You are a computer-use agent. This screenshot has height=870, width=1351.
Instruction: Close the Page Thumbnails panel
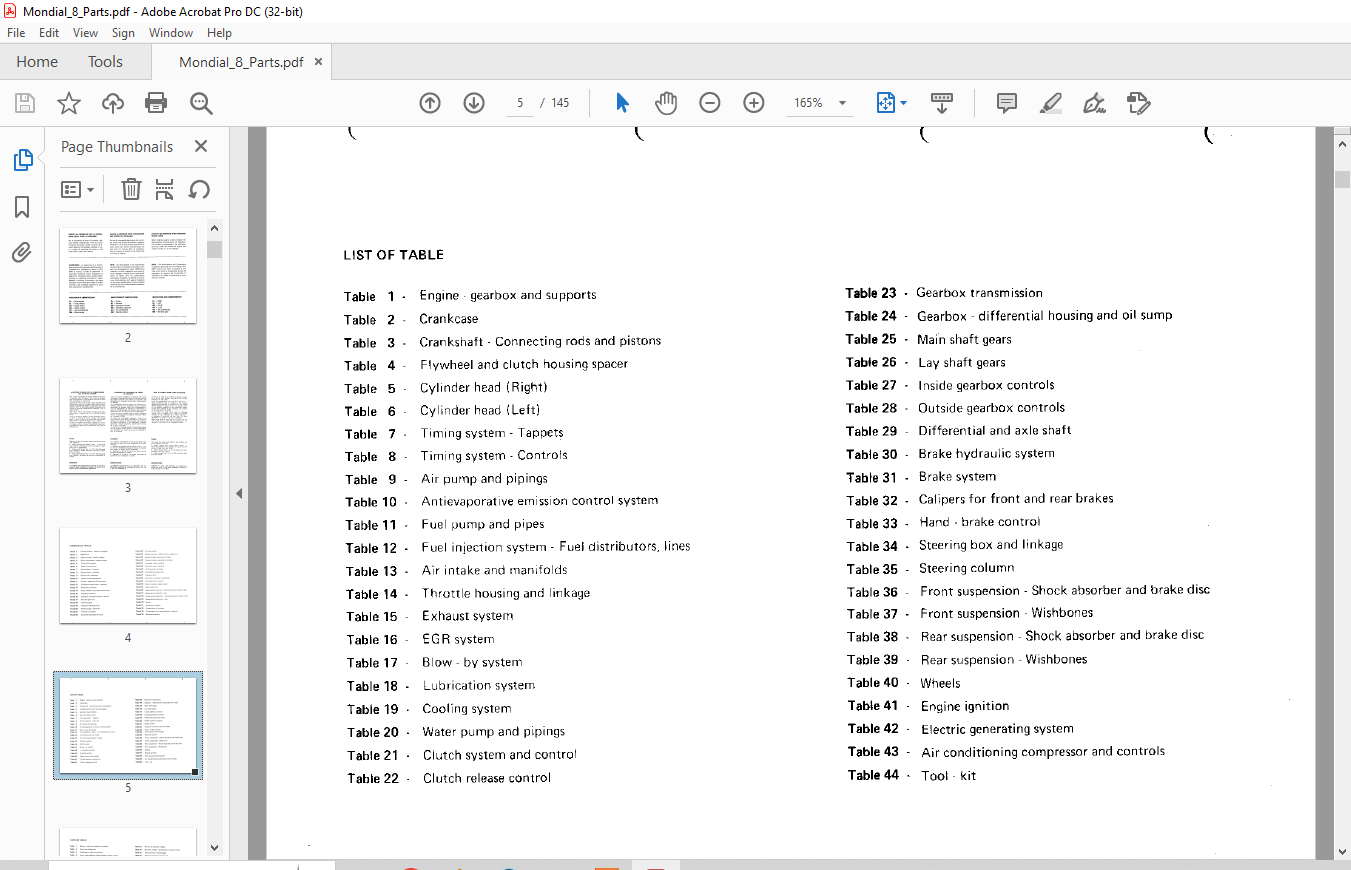pos(201,146)
